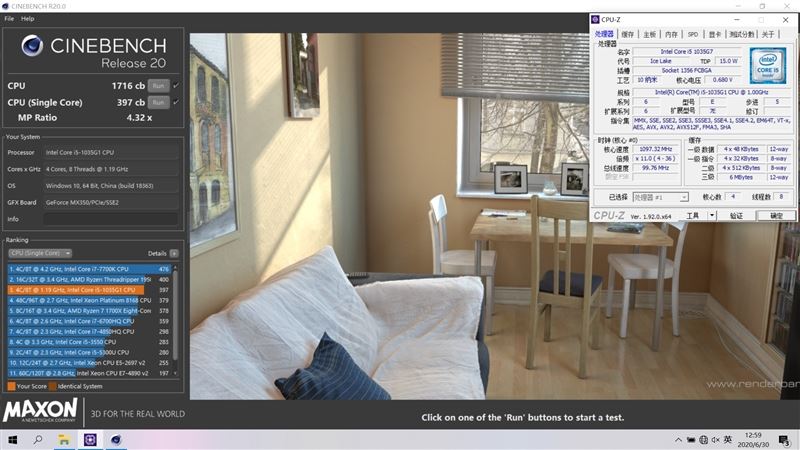
Task: Click the empty Info input field
Action: coord(111,219)
